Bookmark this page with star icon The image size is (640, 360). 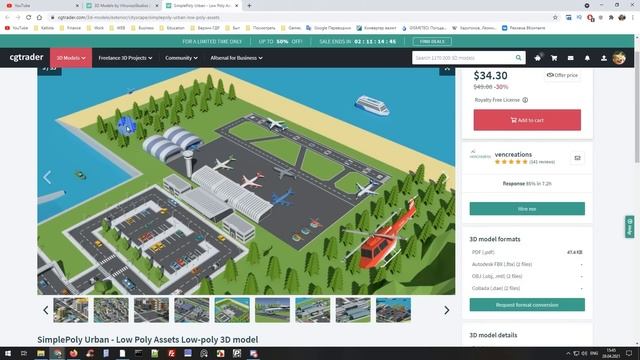coord(555,18)
